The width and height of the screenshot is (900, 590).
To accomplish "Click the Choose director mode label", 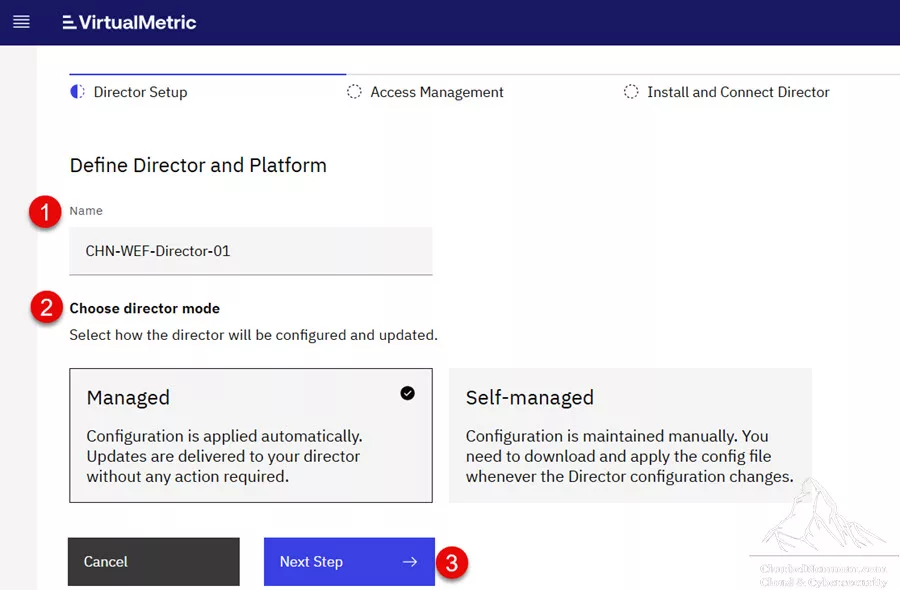I will (145, 308).
